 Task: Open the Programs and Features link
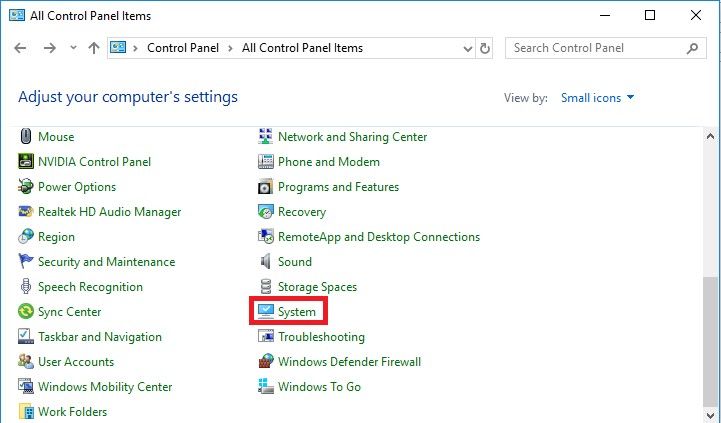[338, 187]
